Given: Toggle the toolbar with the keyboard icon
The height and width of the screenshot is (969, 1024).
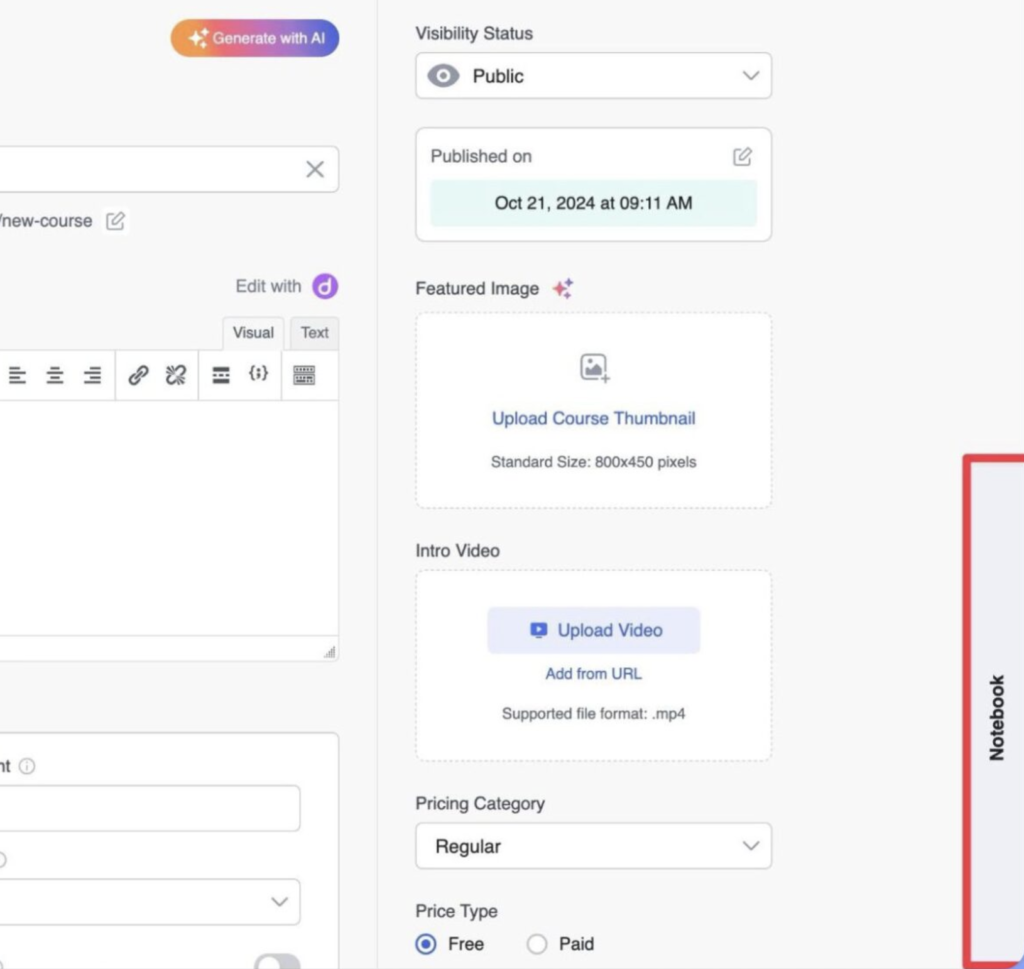Looking at the screenshot, I should point(304,375).
